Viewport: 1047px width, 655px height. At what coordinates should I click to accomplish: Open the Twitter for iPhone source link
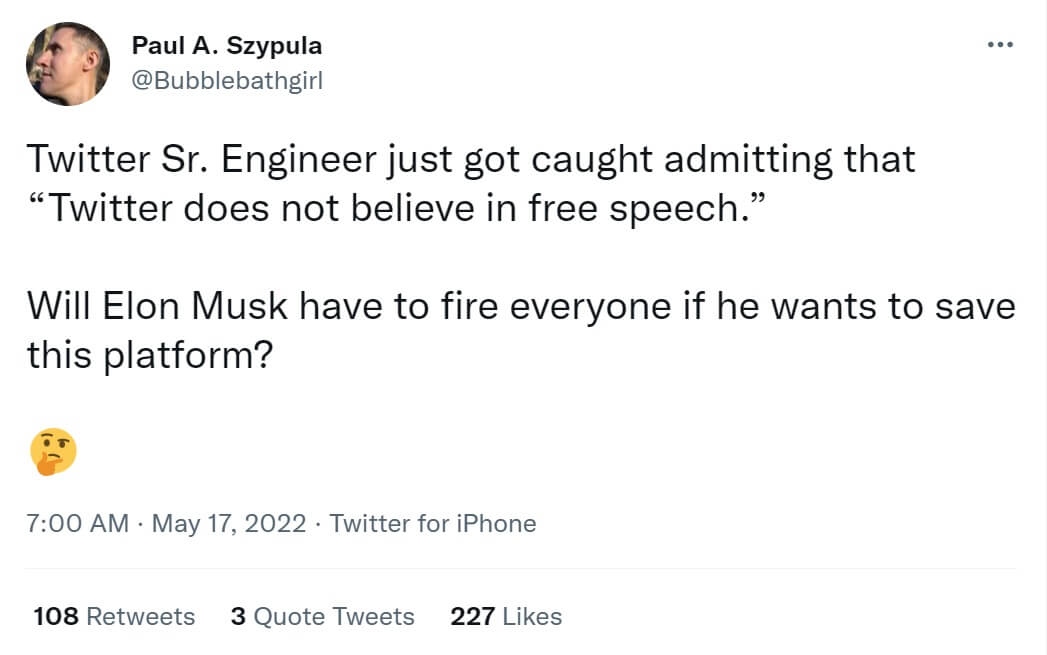click(433, 523)
